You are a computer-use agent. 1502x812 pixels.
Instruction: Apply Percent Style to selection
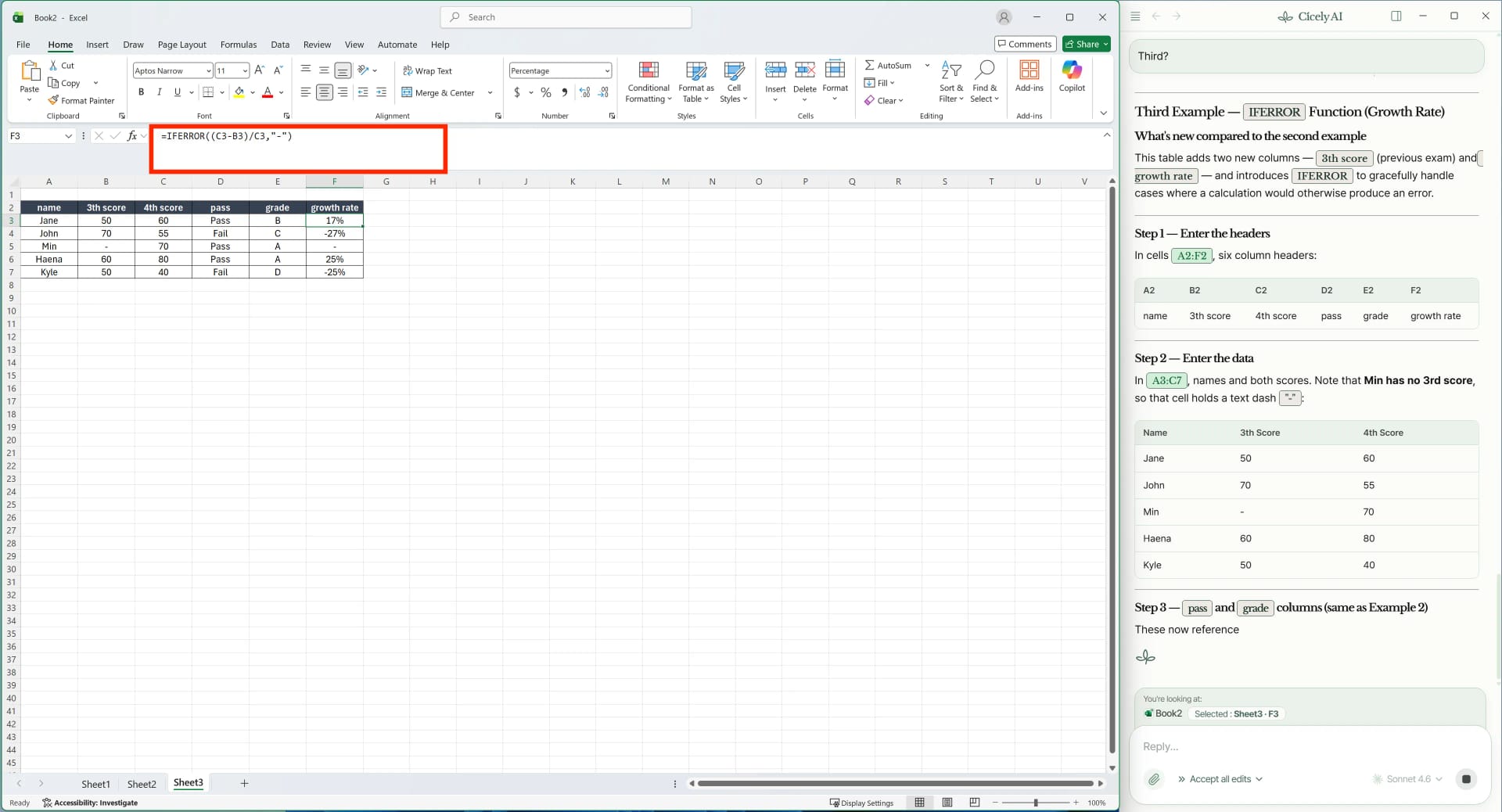[546, 92]
